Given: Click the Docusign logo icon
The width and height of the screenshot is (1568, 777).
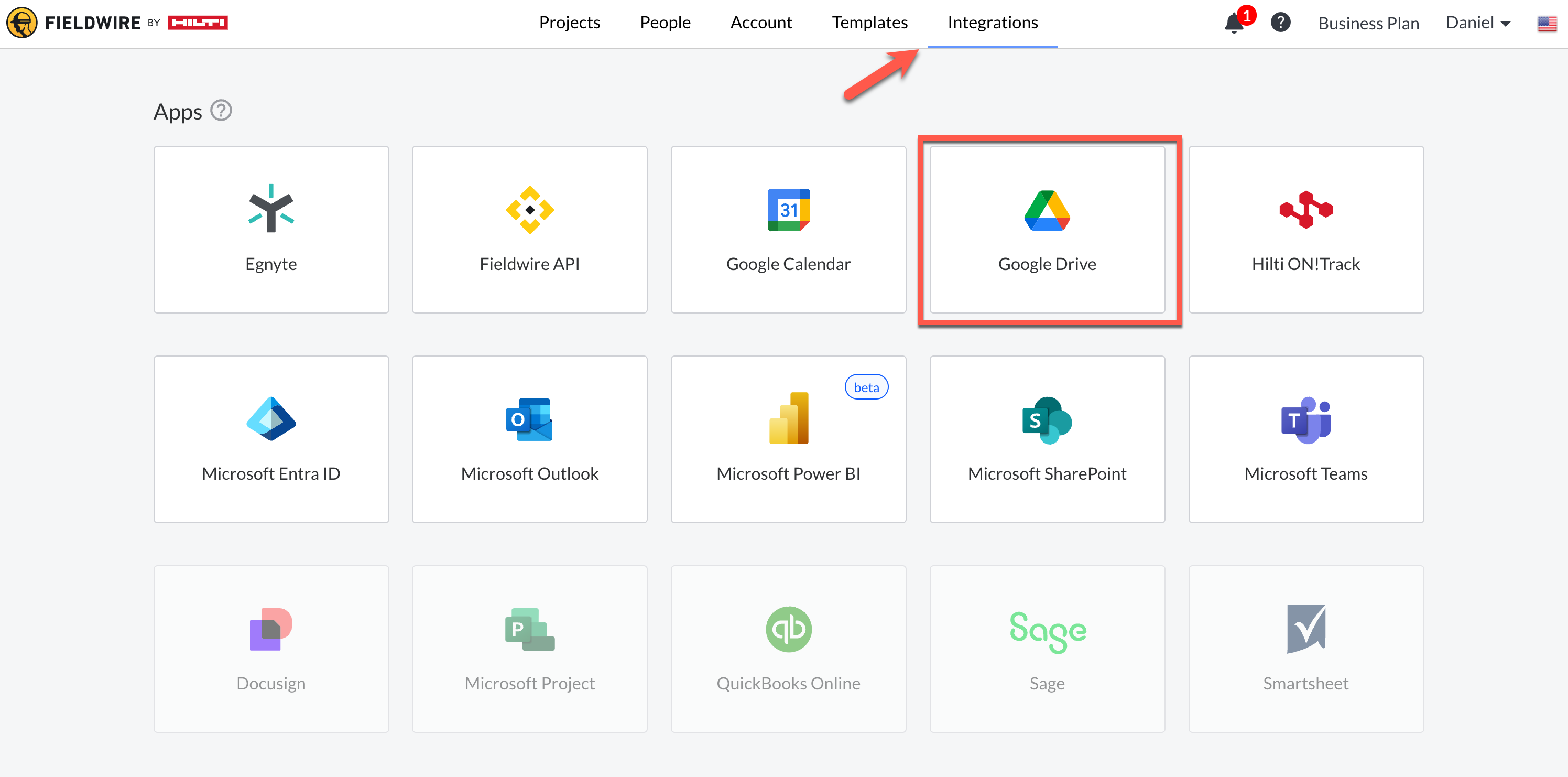Looking at the screenshot, I should click(271, 629).
